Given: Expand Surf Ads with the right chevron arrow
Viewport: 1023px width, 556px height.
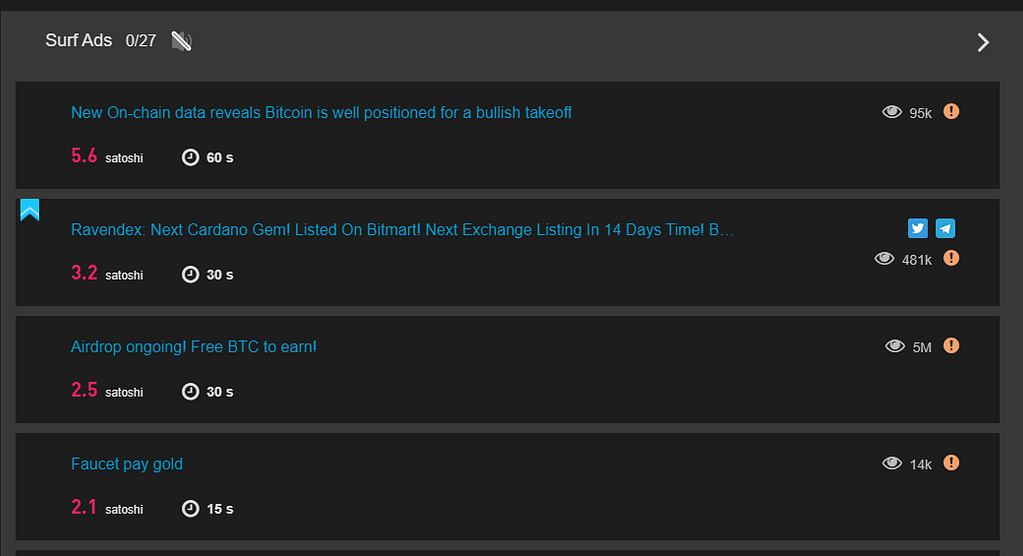Looking at the screenshot, I should point(983,42).
